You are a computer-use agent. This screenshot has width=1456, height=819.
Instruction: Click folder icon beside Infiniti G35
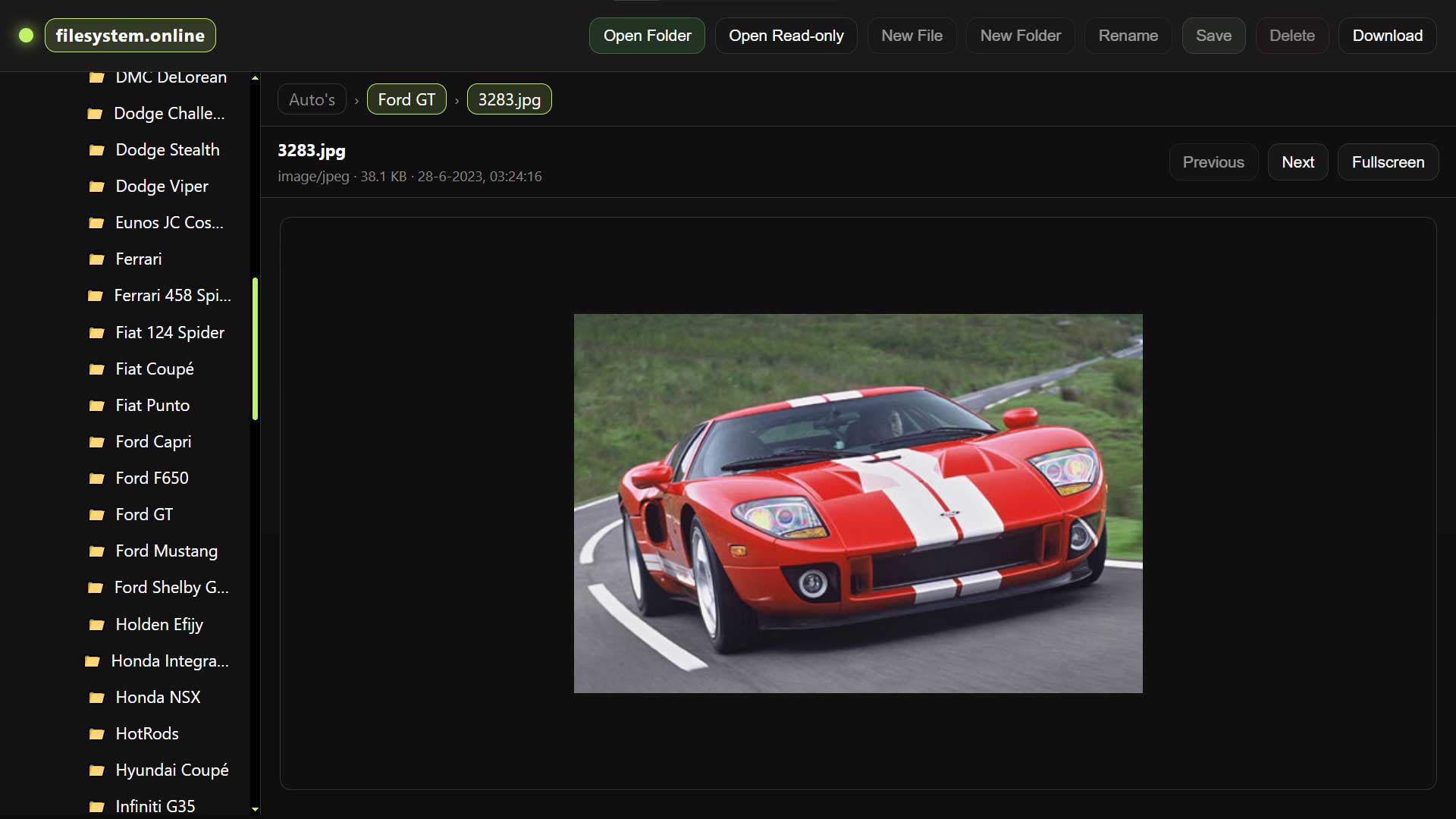tap(96, 807)
